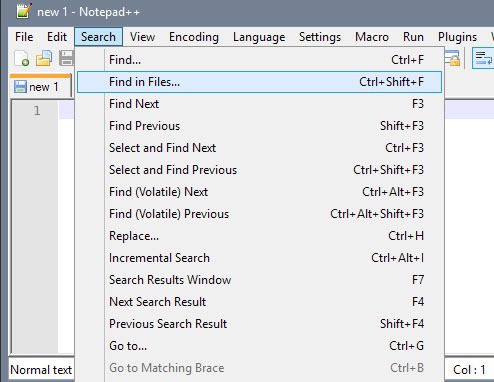
Task: Close the open Search menu
Action: click(98, 37)
